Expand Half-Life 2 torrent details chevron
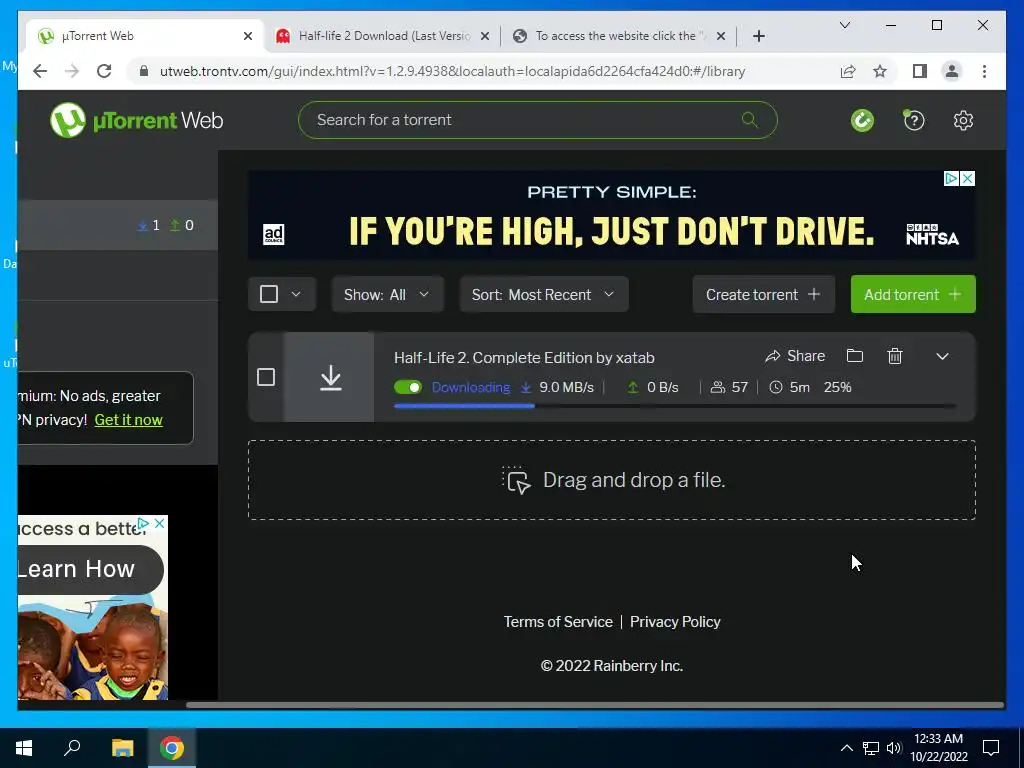Screen dimensions: 1024x768 (x=942, y=356)
